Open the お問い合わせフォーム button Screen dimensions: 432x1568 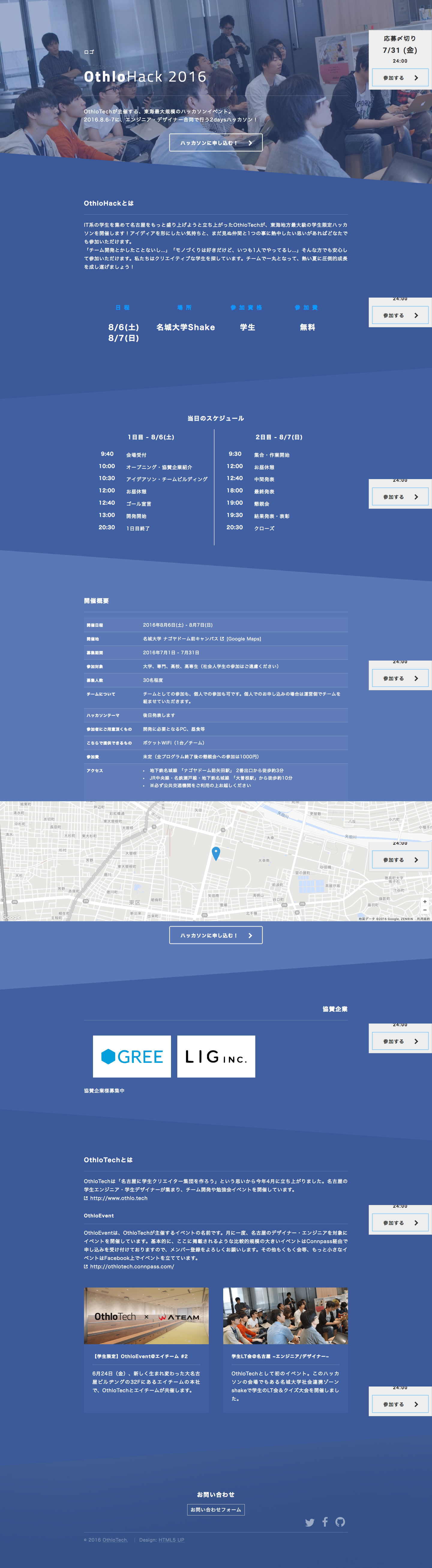[x=216, y=1510]
